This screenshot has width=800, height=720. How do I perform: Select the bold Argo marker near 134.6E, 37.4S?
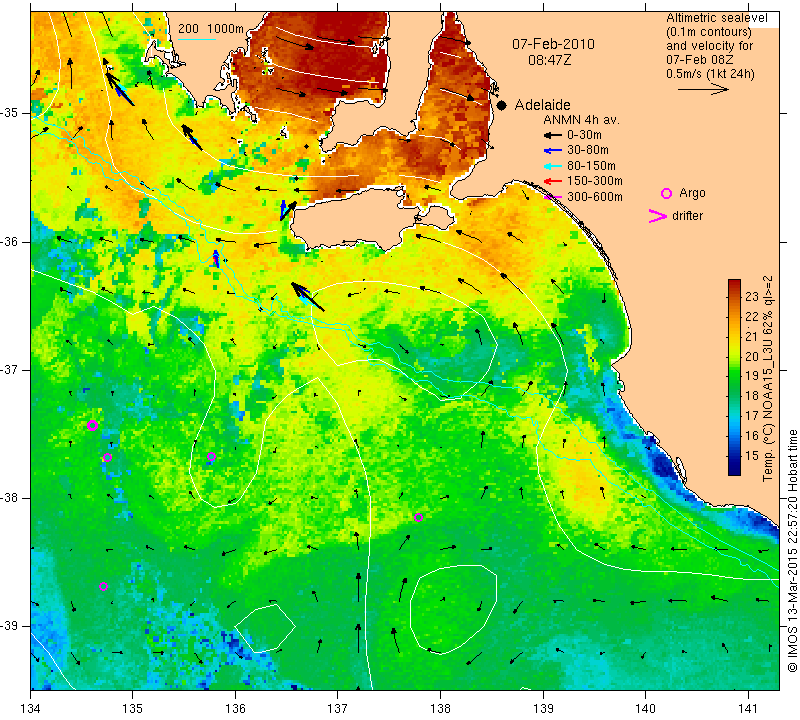pos(92,426)
